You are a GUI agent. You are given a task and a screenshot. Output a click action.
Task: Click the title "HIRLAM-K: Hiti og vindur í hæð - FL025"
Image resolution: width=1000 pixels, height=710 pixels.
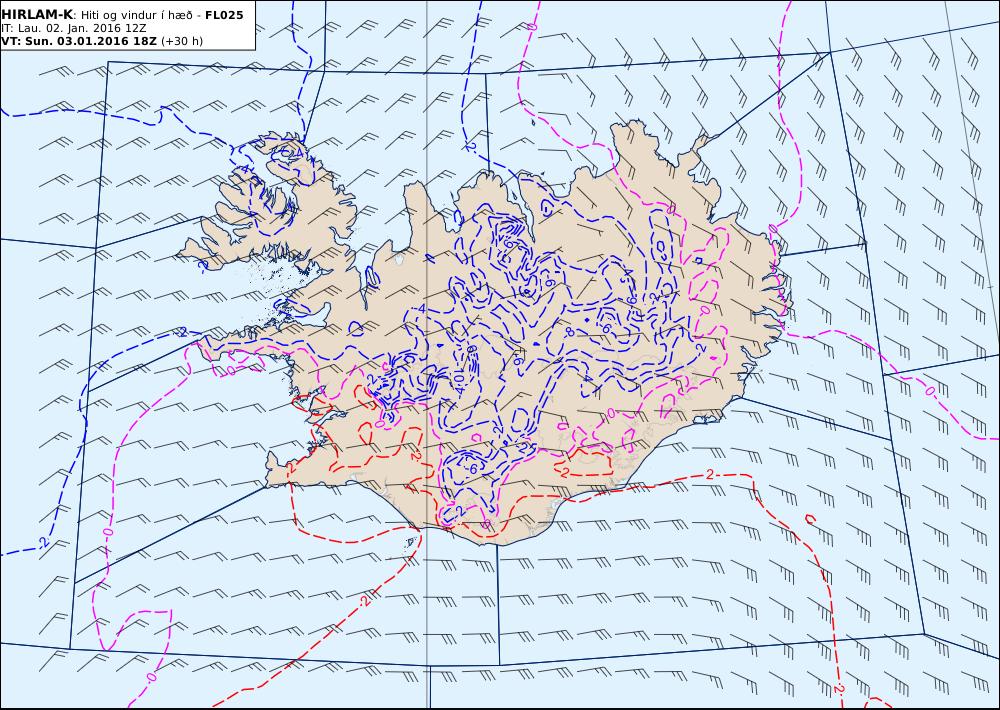[122, 15]
